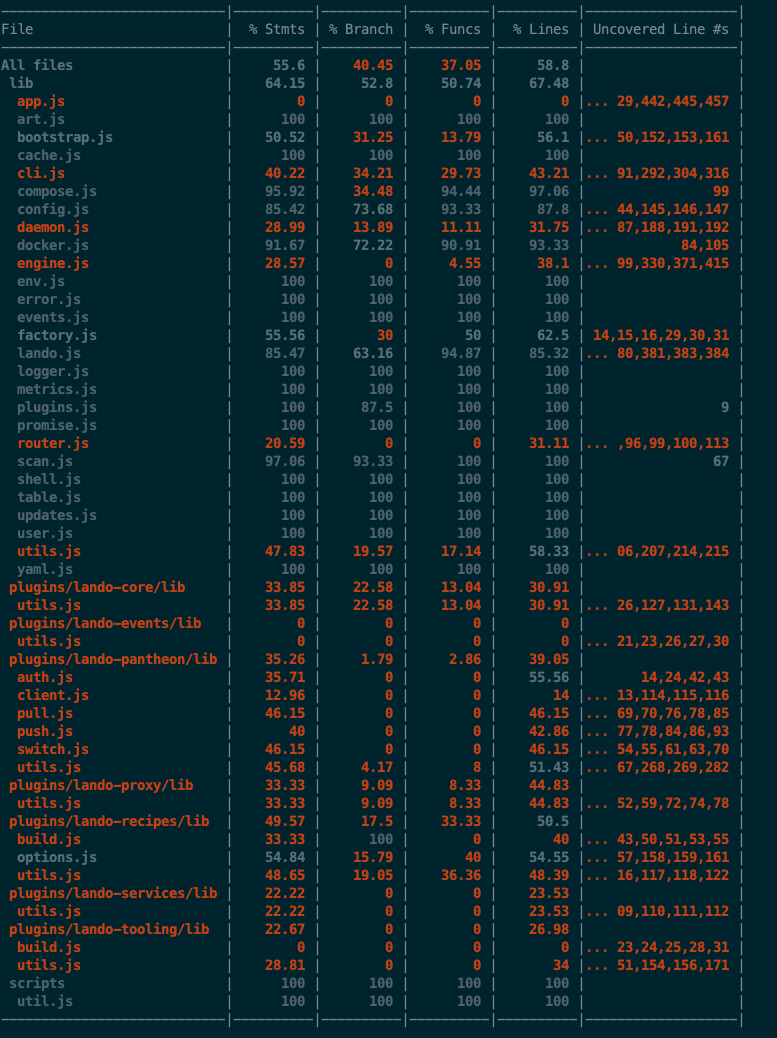Select the promise.js file name
777x1038 pixels.
pos(57,425)
